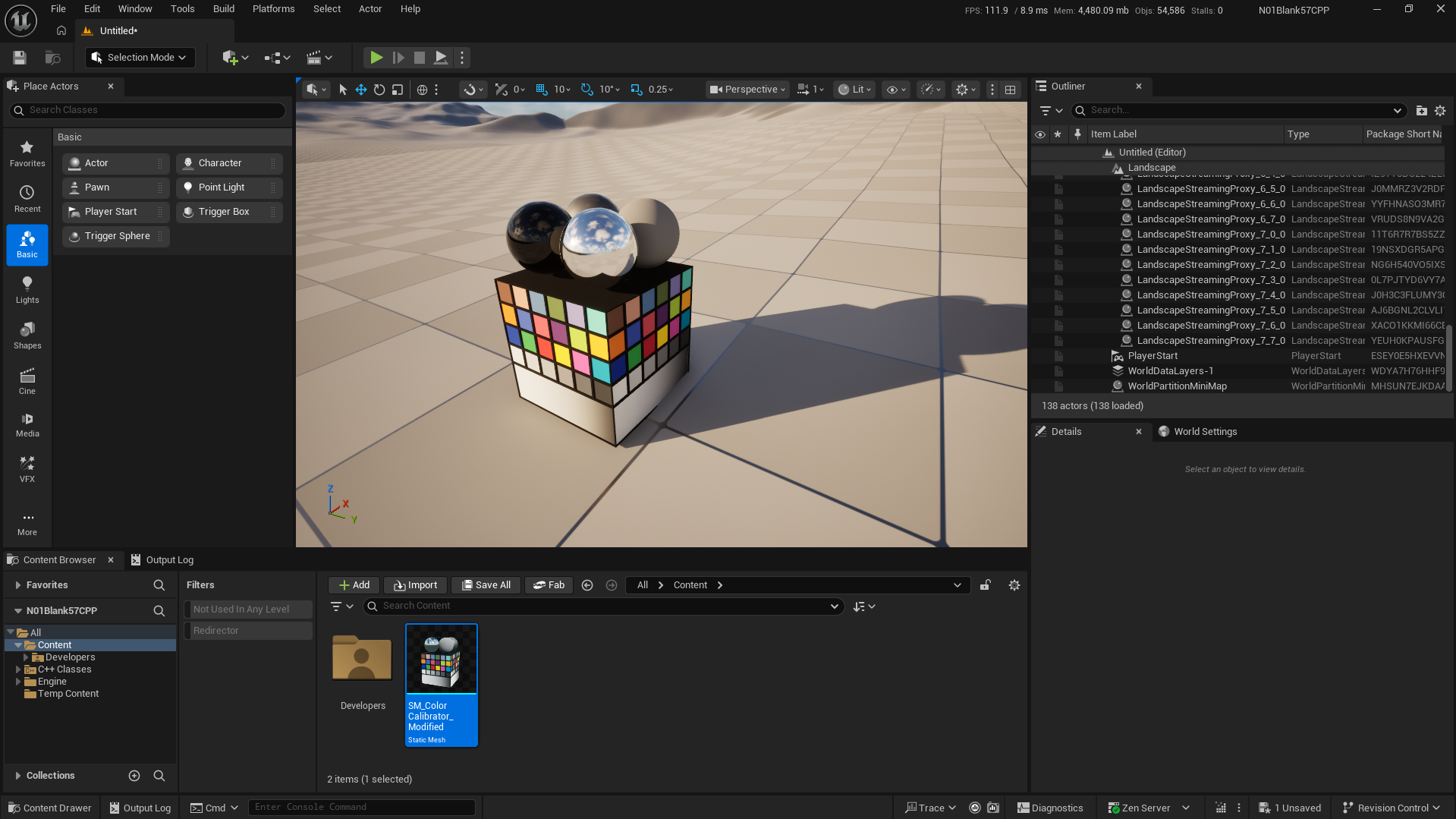Open the VFX category in Place Actors
Image resolution: width=1456 pixels, height=819 pixels.
[27, 470]
